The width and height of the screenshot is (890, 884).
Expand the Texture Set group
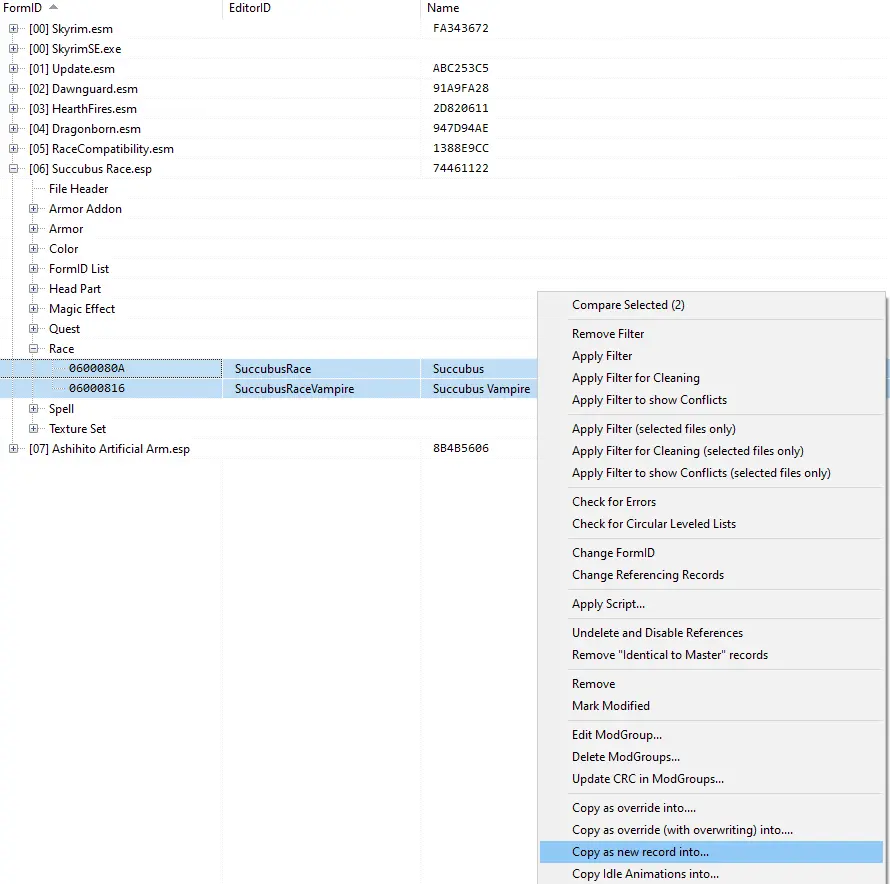33,429
